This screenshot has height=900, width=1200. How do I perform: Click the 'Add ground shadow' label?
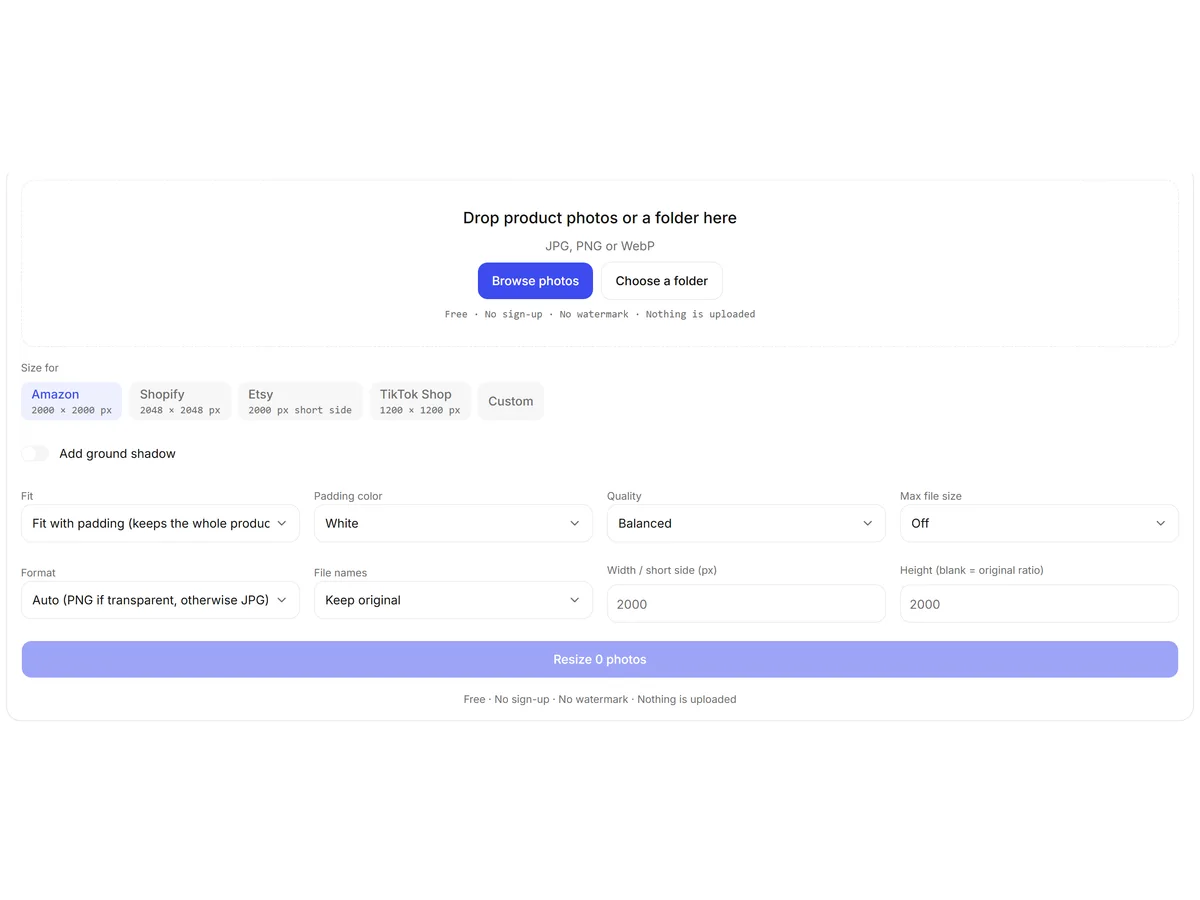[x=117, y=454]
